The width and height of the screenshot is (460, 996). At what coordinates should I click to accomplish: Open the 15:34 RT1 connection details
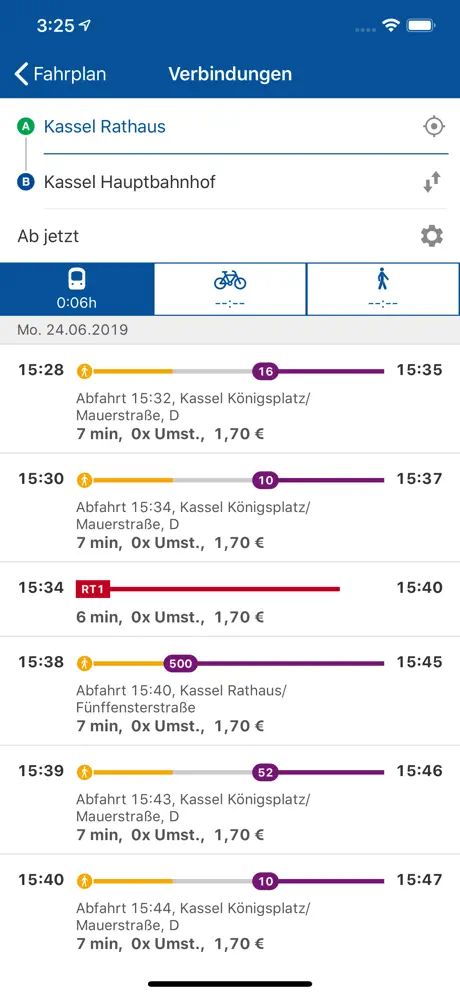tap(230, 599)
